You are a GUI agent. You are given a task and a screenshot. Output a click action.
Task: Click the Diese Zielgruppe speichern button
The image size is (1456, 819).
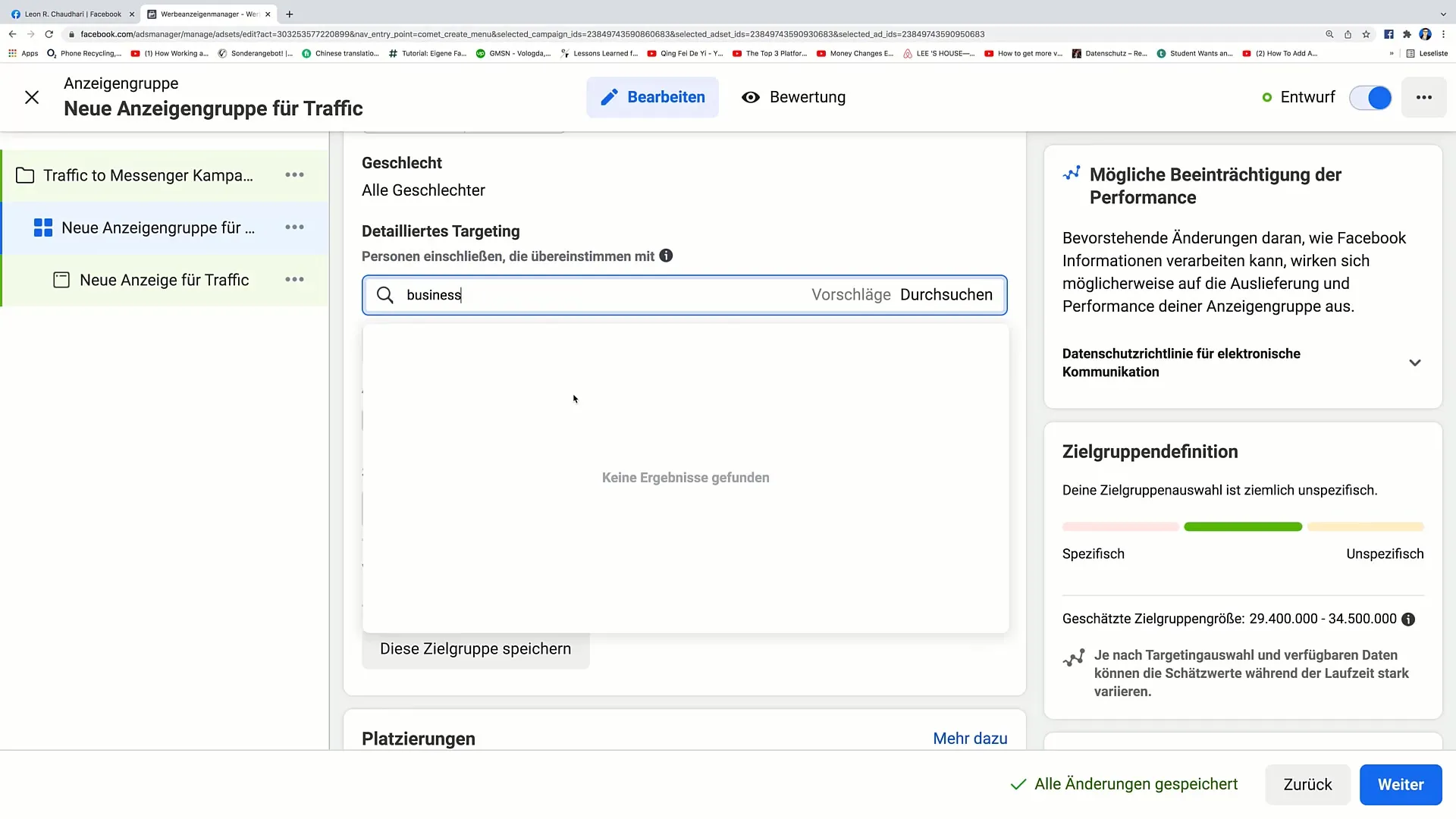(476, 649)
